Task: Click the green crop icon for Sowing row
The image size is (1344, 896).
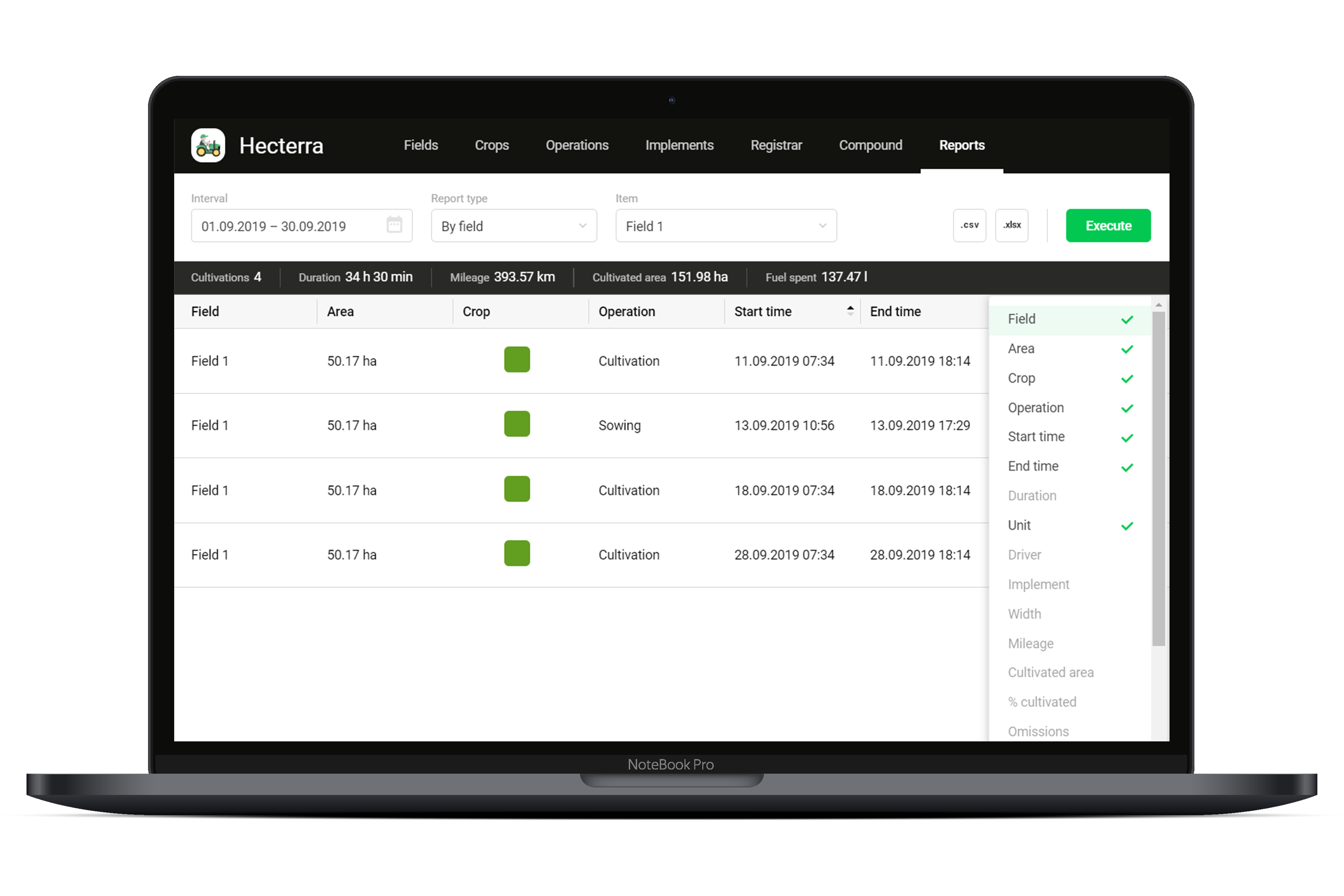Action: click(516, 425)
